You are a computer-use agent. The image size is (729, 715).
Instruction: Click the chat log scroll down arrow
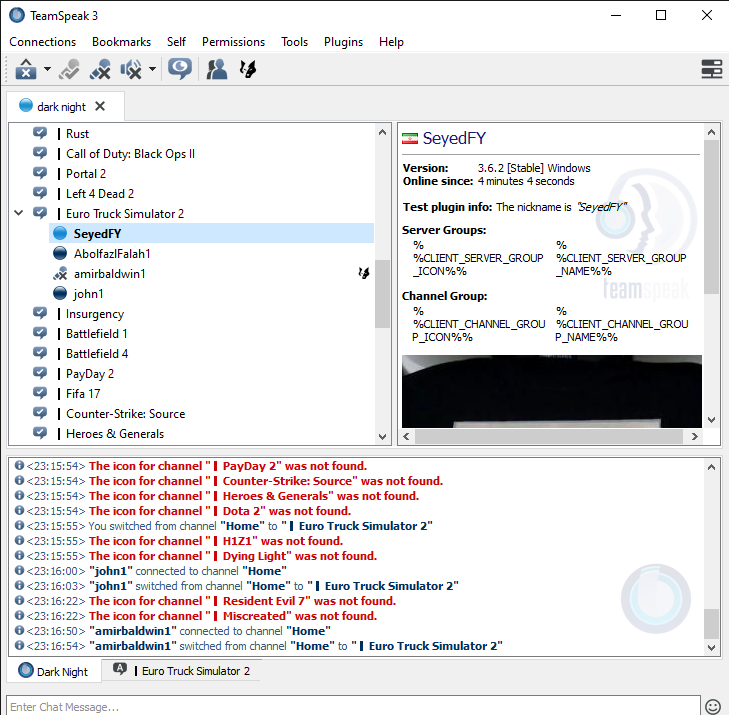[711, 647]
